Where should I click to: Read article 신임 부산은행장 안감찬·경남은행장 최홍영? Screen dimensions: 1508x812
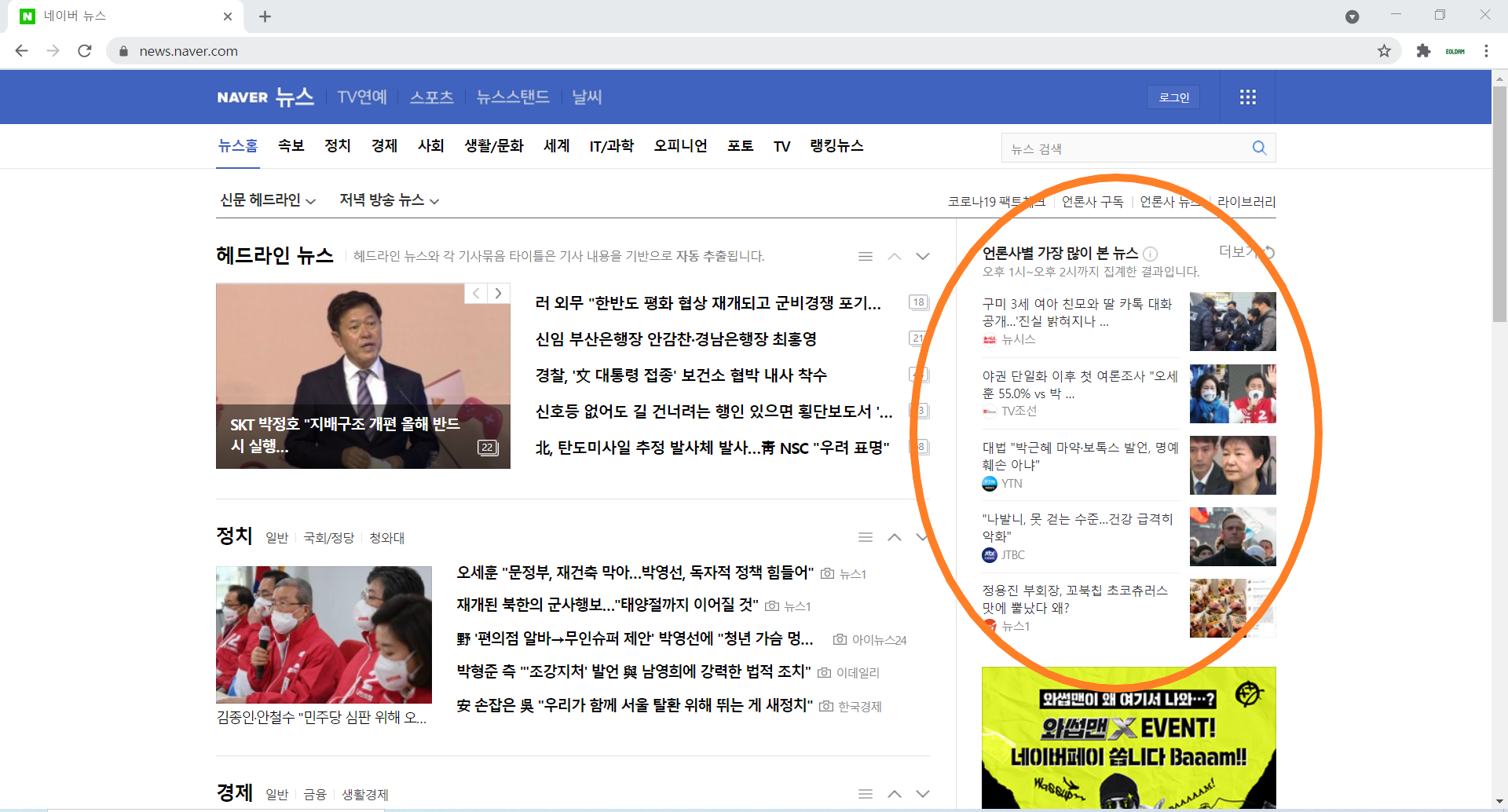click(x=676, y=339)
